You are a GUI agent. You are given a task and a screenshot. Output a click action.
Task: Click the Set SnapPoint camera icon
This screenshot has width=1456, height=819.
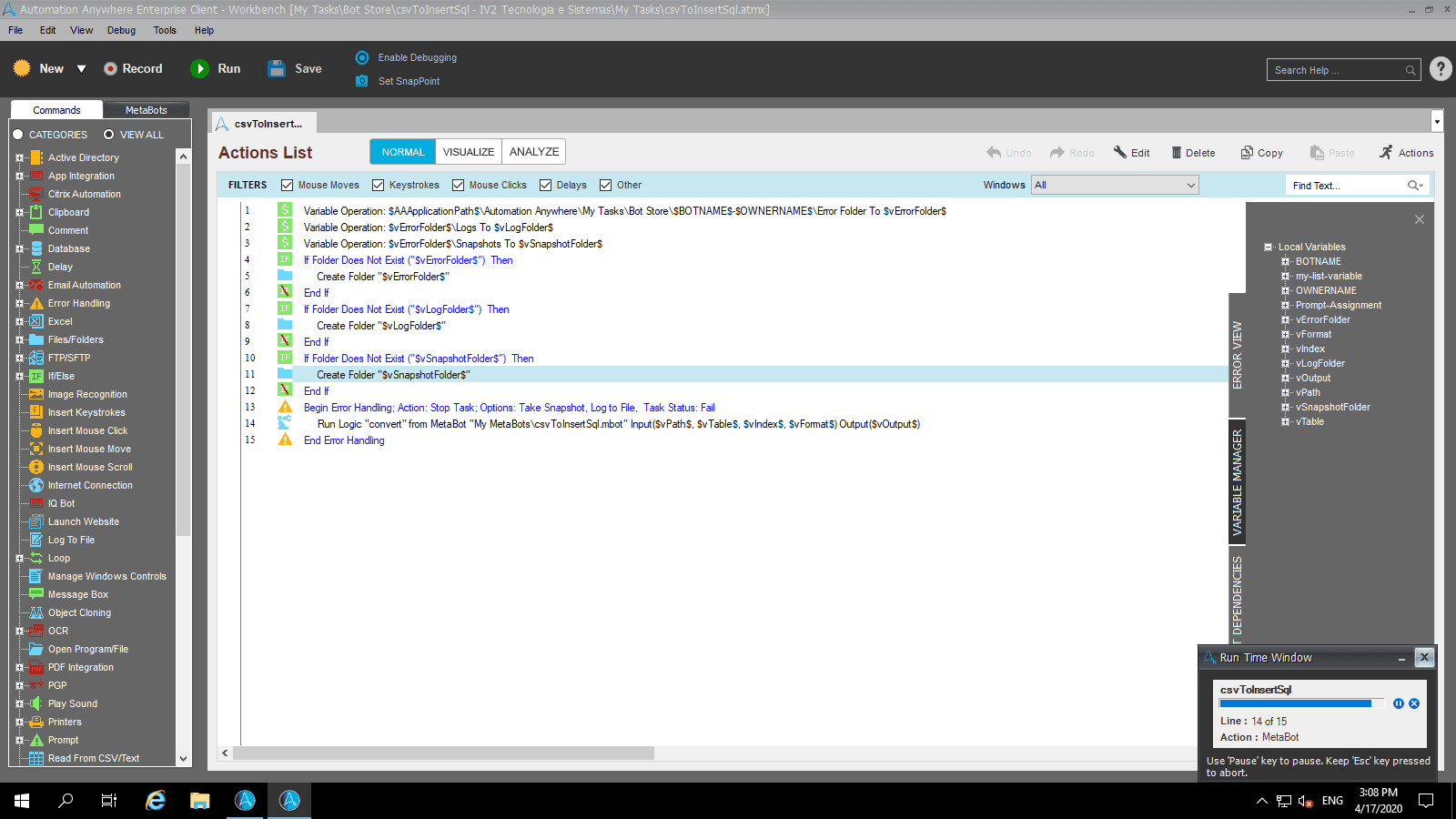point(361,81)
